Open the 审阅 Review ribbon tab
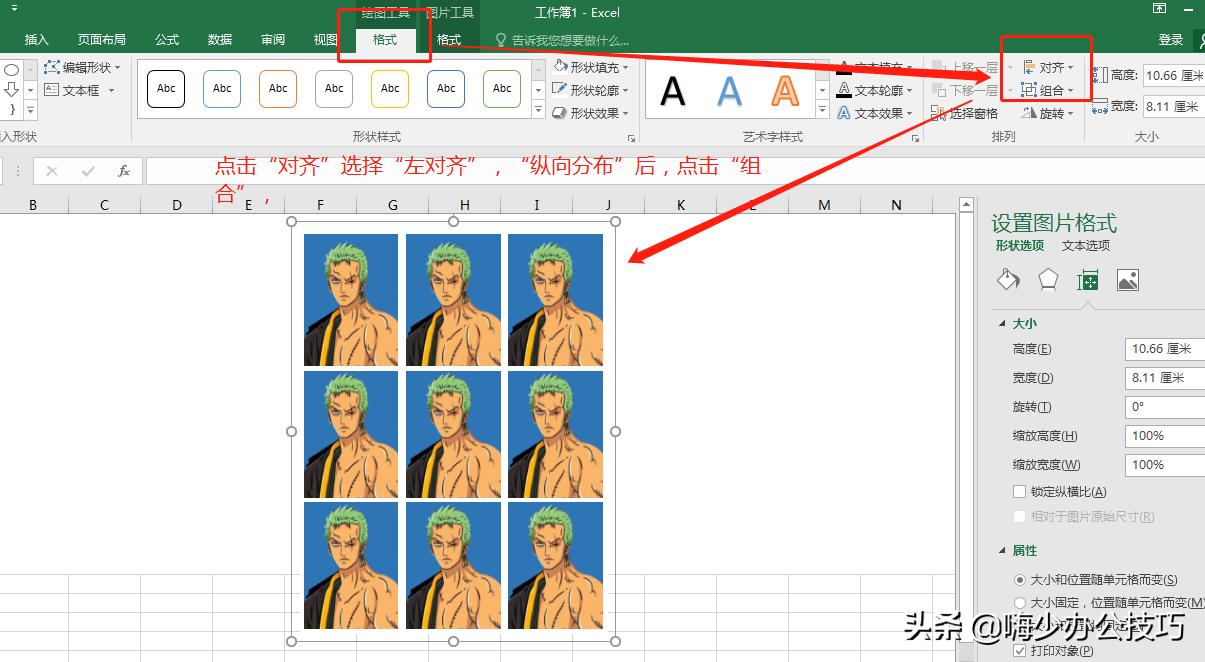Screen dimensions: 1205x662 point(273,40)
